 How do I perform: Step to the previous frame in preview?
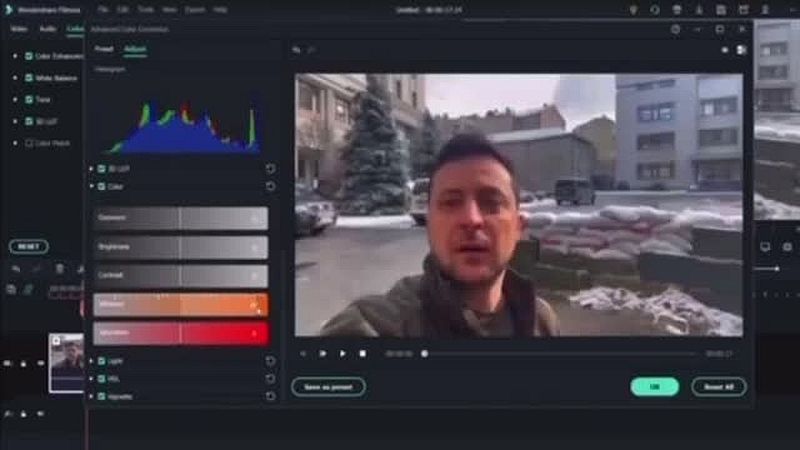303,354
